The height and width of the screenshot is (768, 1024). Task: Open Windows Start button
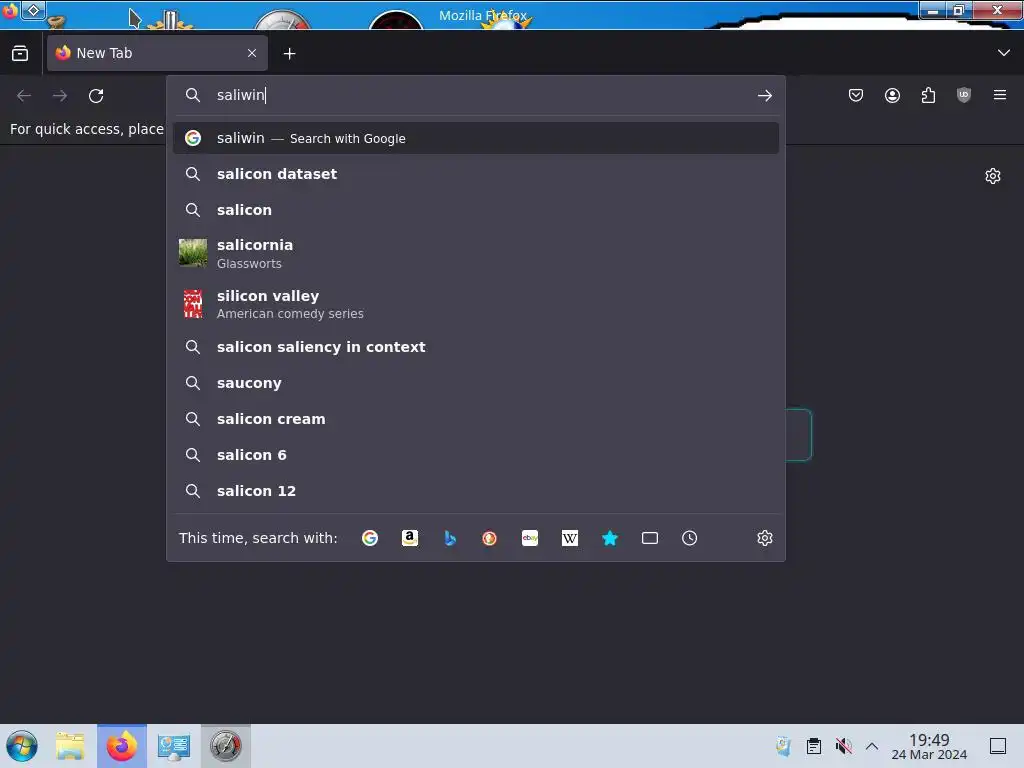coord(22,746)
